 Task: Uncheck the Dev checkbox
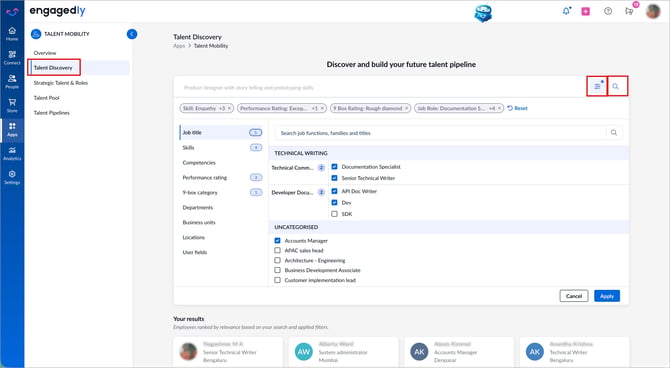[335, 203]
